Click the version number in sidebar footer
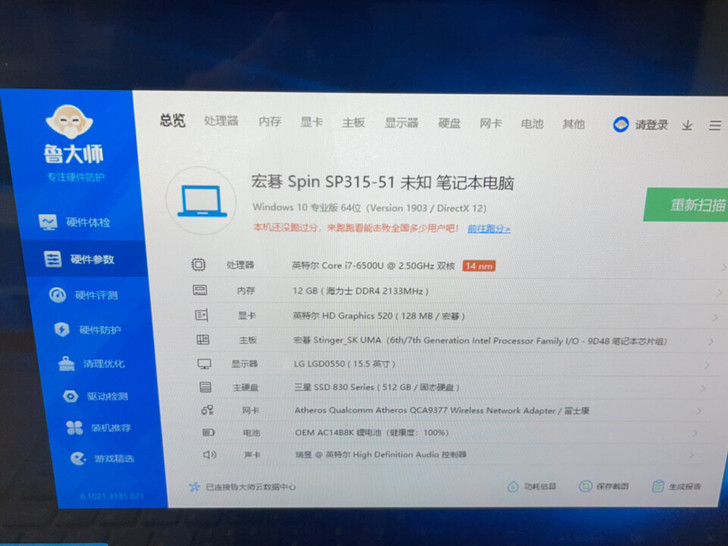 [x=112, y=496]
